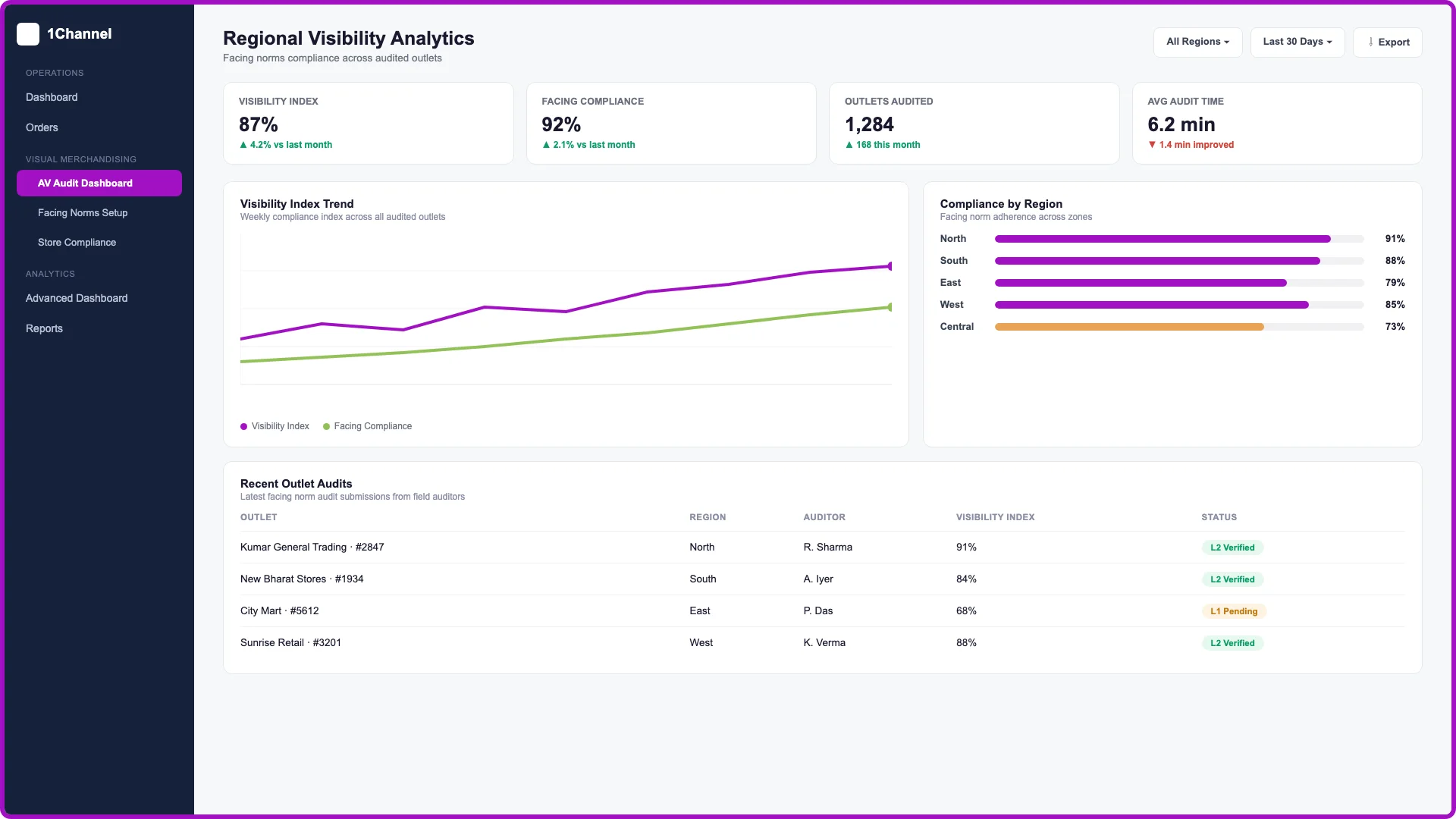Select AV Audit Dashboard menu item
This screenshot has height=819, width=1456.
pos(99,183)
